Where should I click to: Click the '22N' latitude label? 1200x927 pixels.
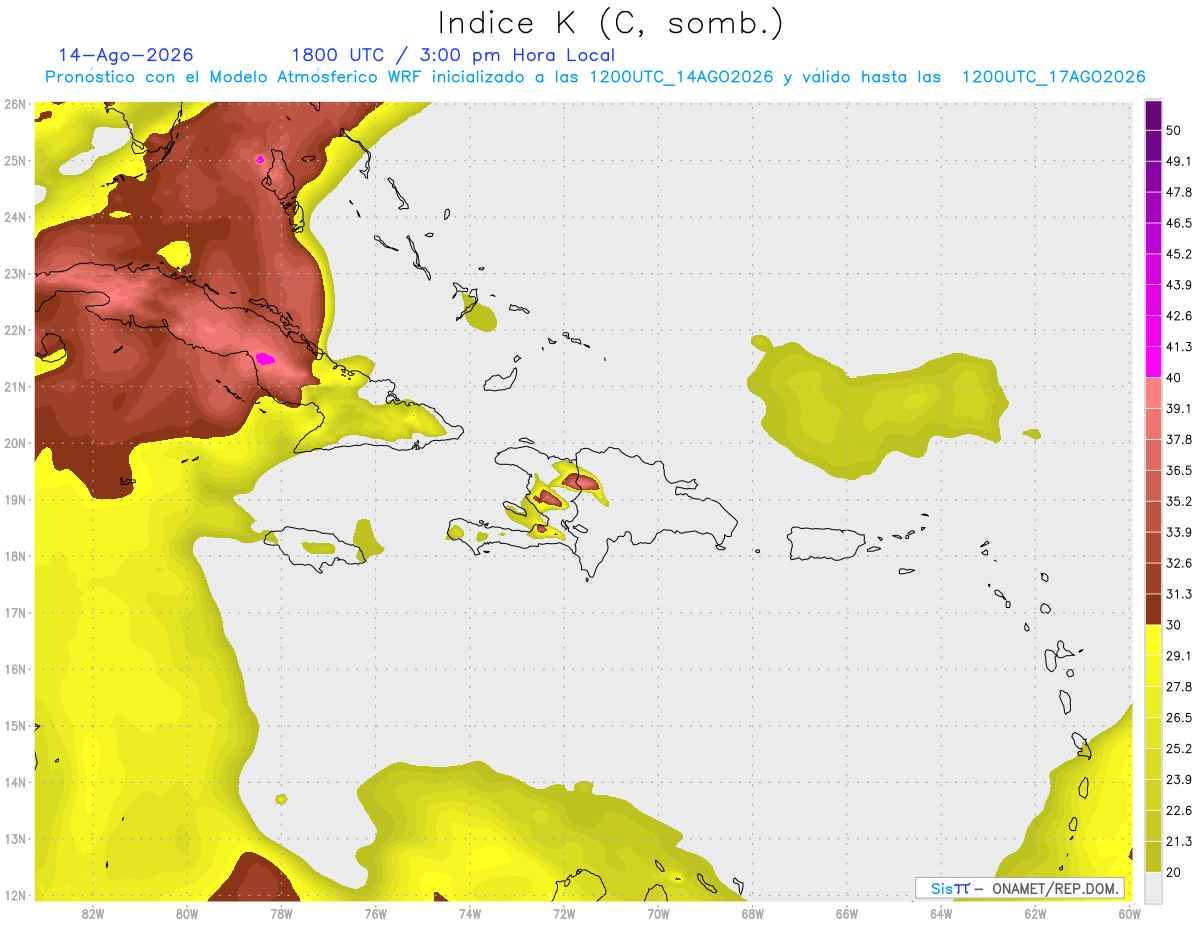pos(14,330)
